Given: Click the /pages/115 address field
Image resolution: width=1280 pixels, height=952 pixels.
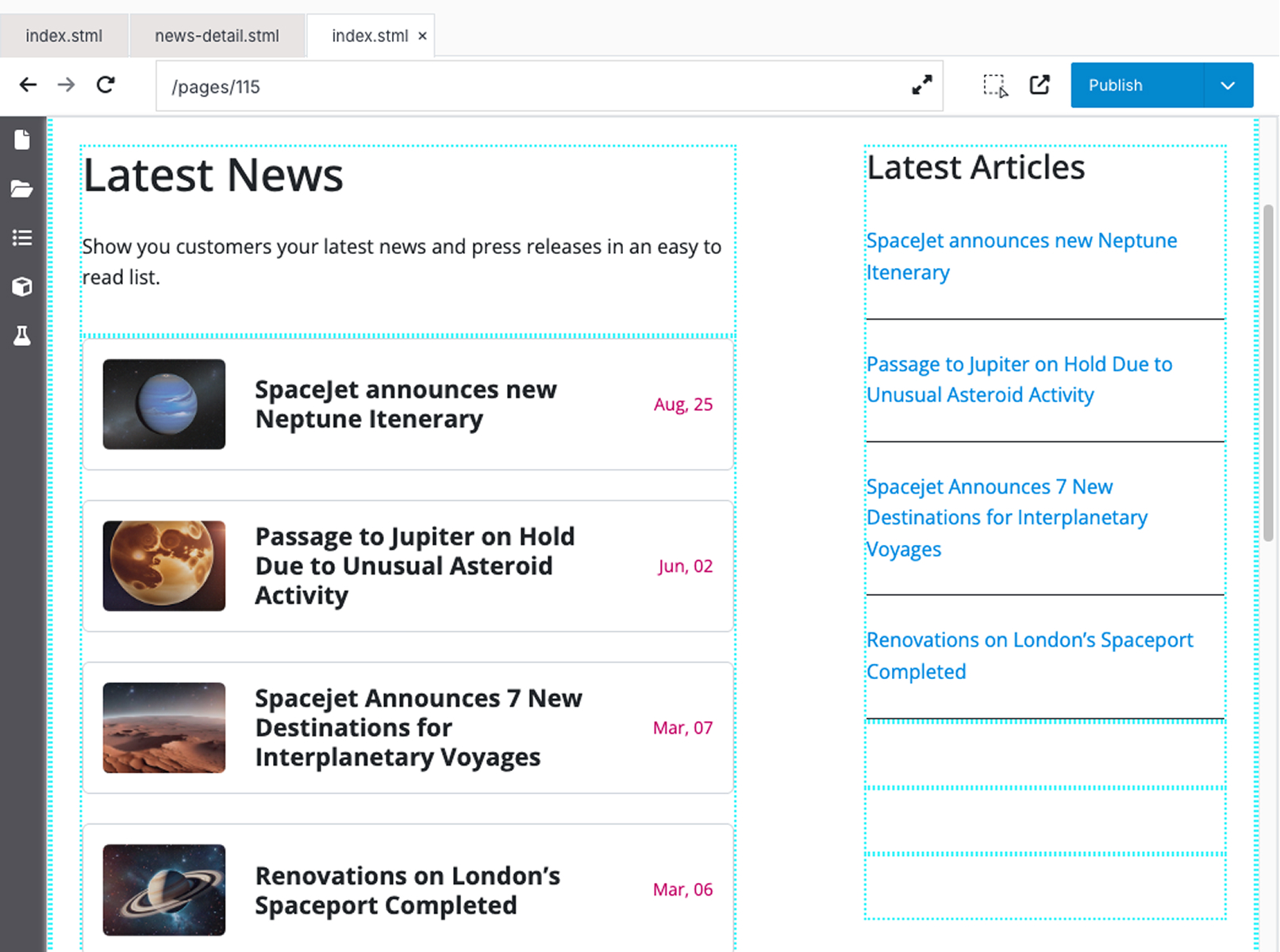Looking at the screenshot, I should (x=549, y=86).
